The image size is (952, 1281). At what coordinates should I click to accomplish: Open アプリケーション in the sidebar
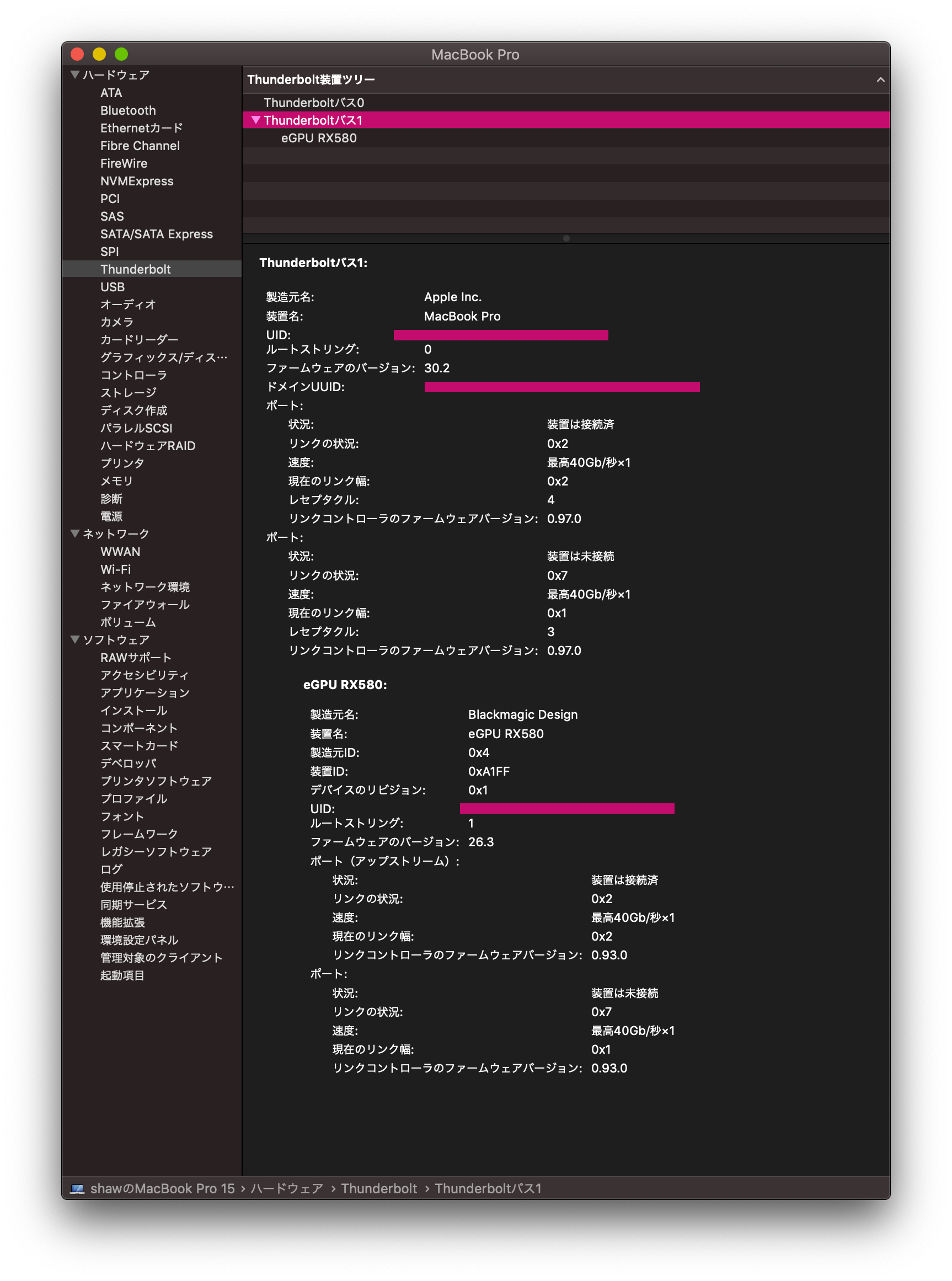point(145,693)
